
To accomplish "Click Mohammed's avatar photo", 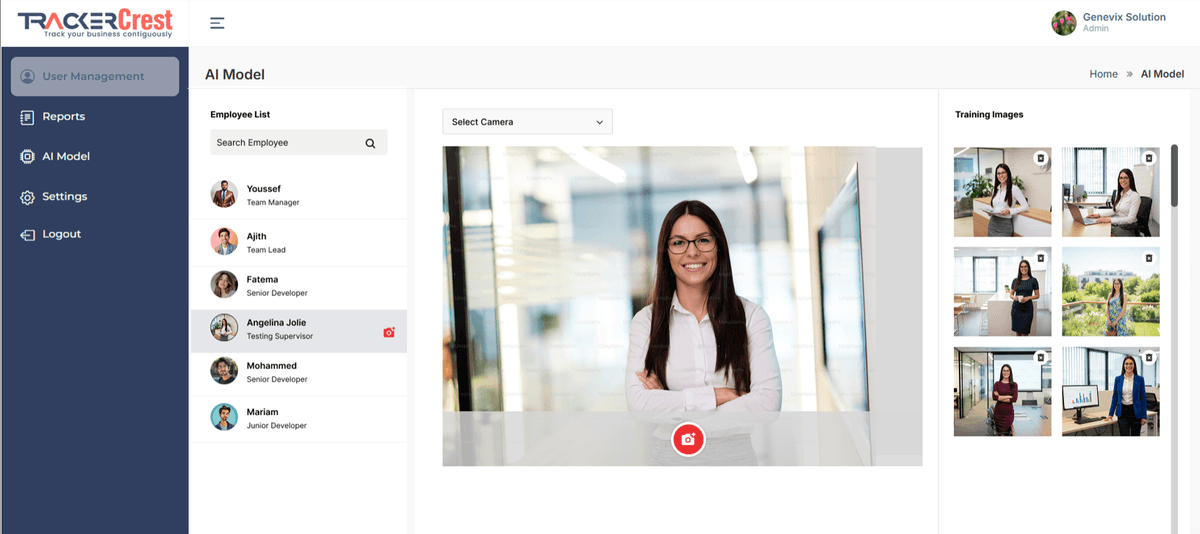I will pos(224,371).
